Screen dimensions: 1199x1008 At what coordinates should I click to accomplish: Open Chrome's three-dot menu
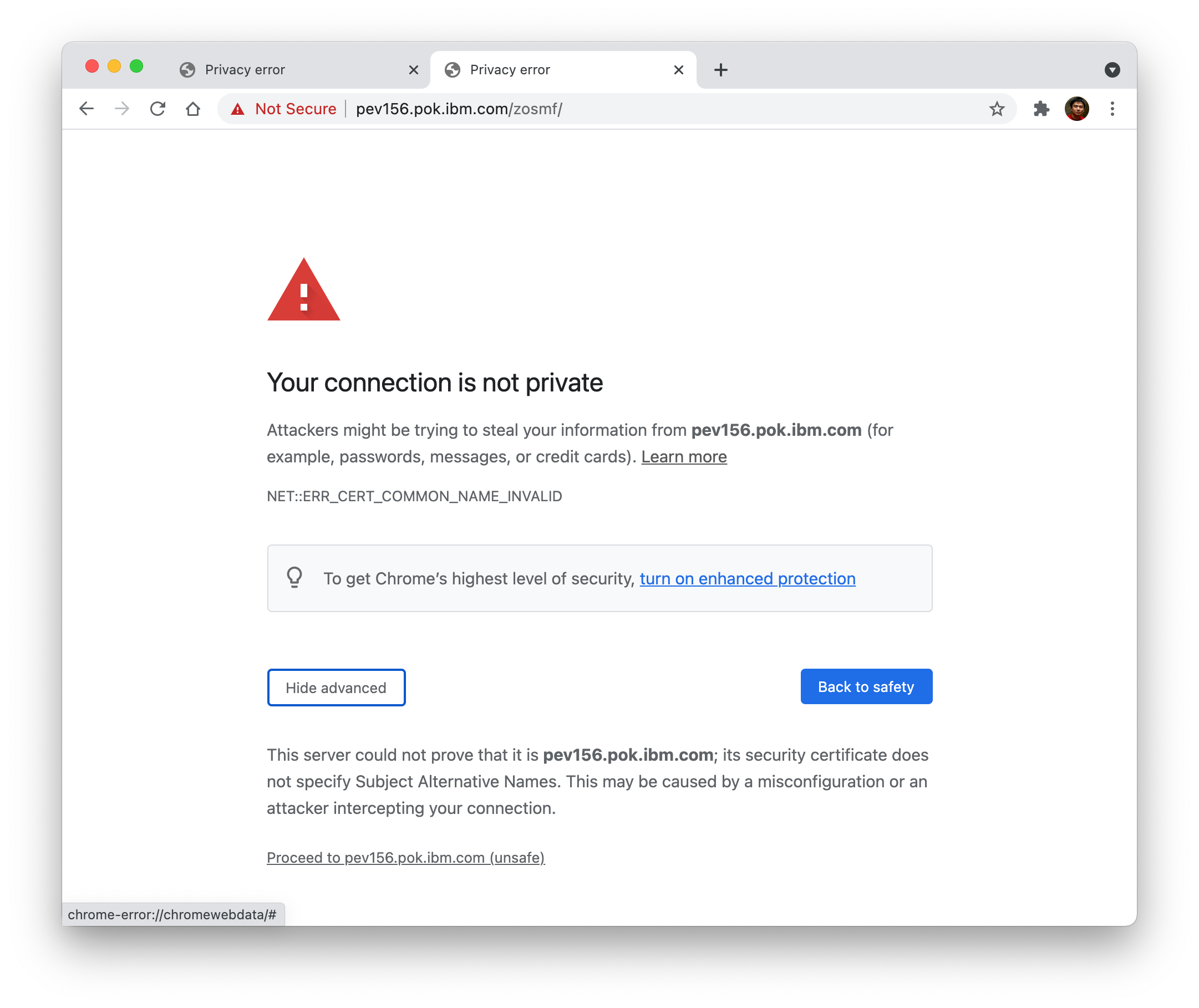[x=1112, y=109]
